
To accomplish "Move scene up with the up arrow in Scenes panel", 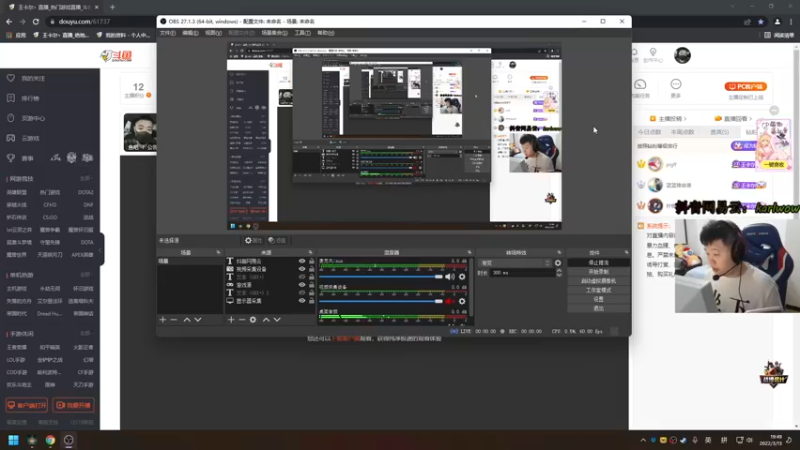I will [x=187, y=319].
